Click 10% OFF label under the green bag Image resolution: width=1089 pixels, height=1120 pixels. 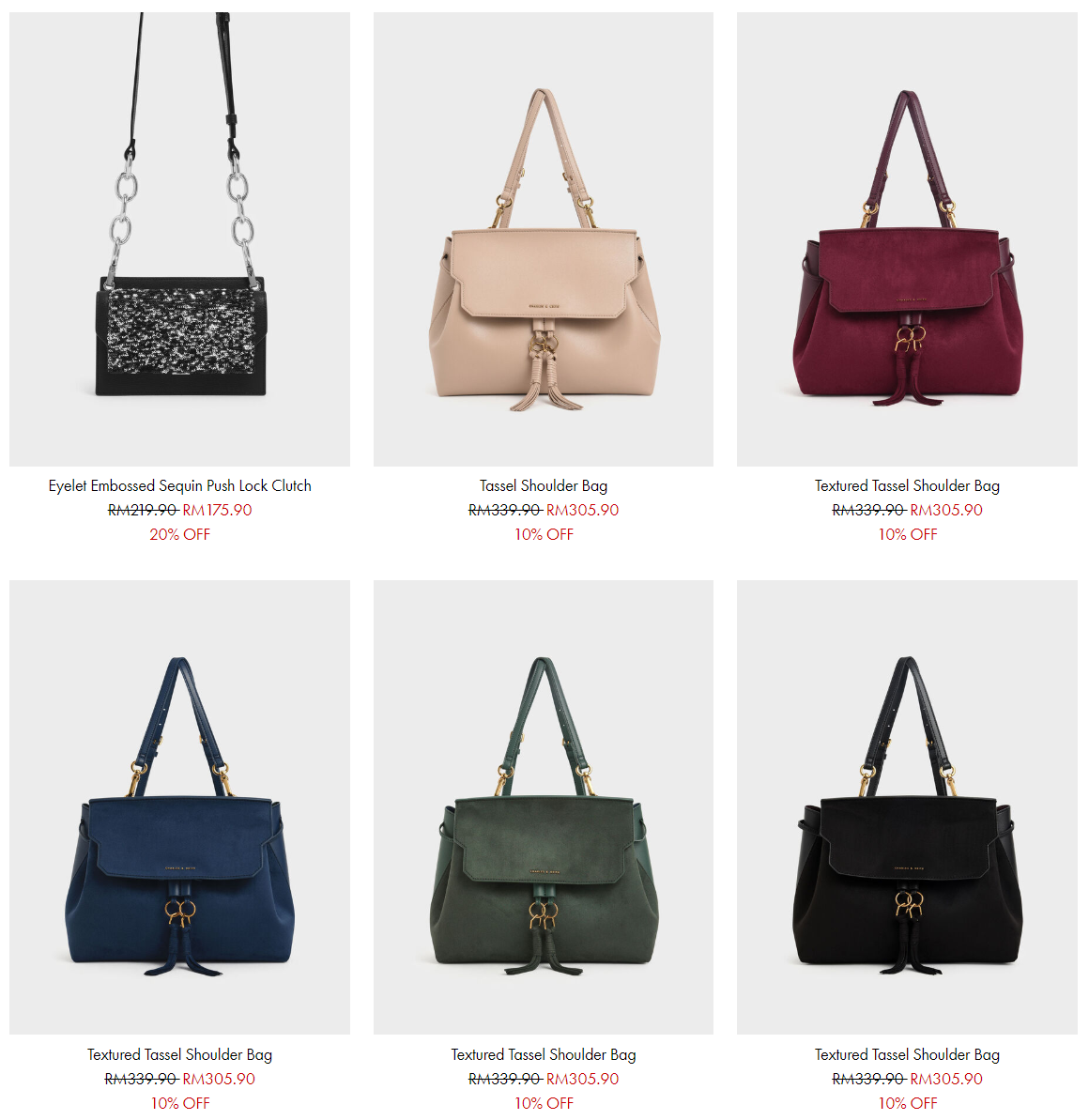click(544, 1103)
